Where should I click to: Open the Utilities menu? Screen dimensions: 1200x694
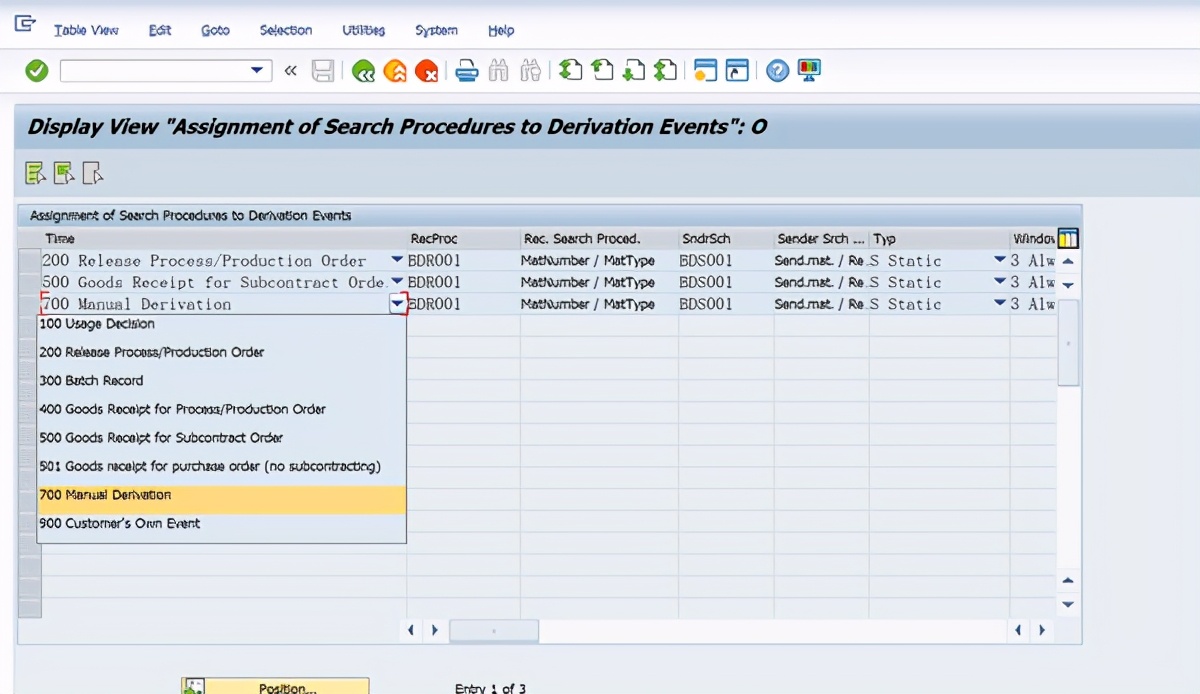pos(363,30)
